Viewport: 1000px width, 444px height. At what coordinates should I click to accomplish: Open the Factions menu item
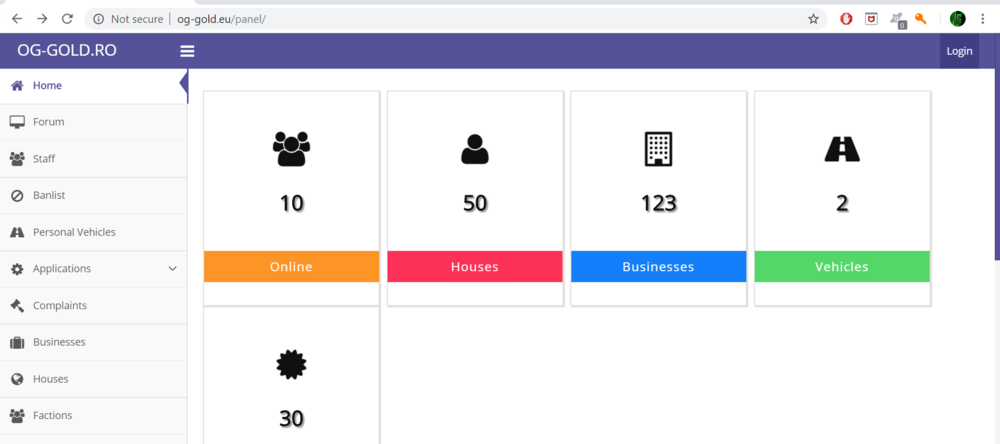[94, 415]
